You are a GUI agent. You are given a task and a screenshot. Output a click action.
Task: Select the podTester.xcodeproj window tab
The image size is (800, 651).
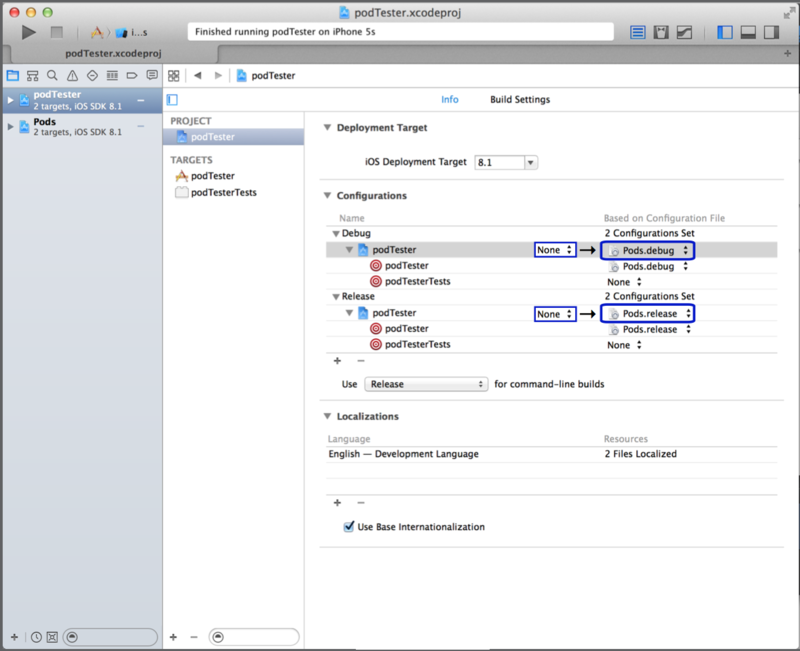click(x=113, y=53)
